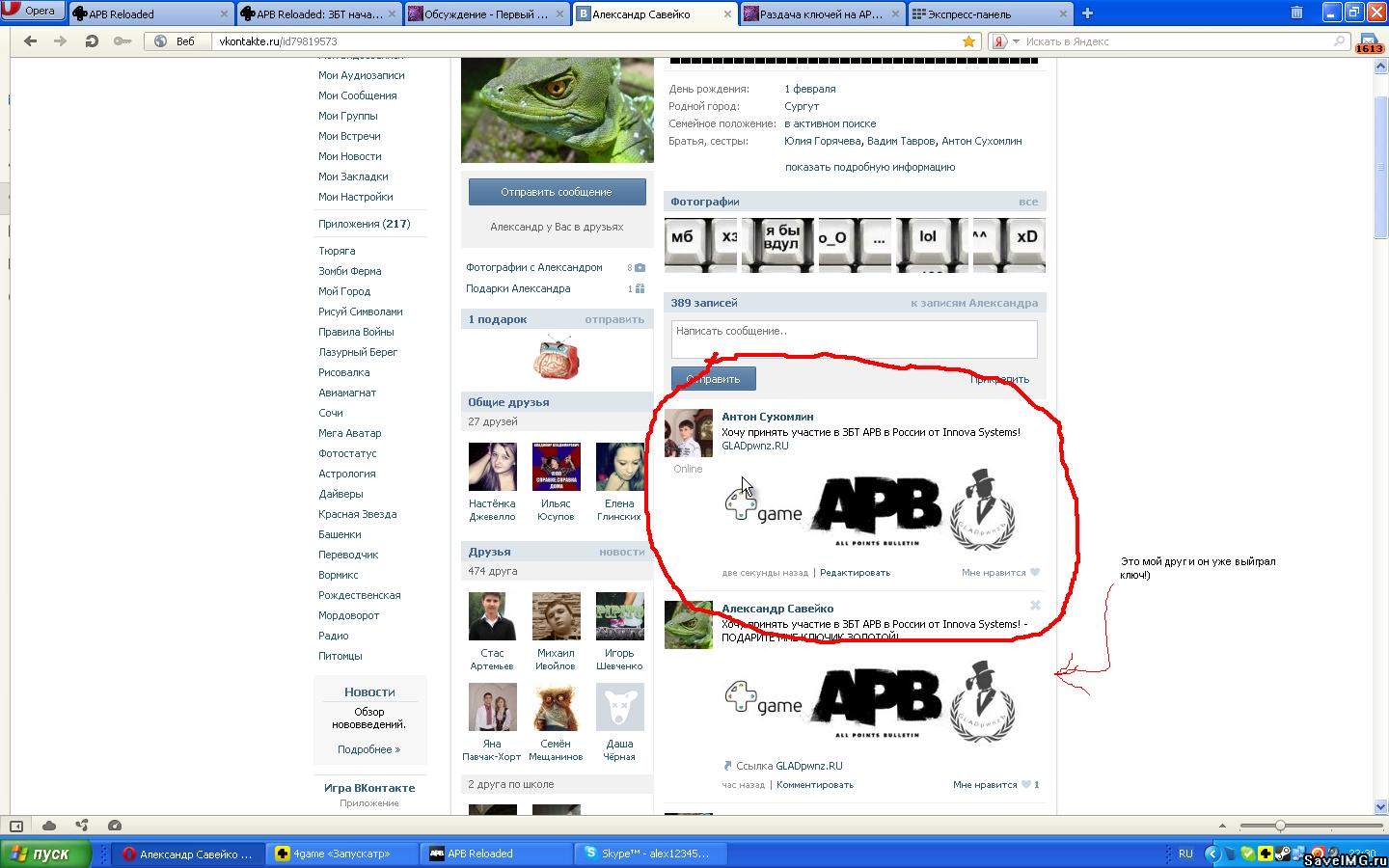Close the 'Обсуждение - Первый' tab
Image resolution: width=1389 pixels, height=868 pixels.
pos(560,14)
